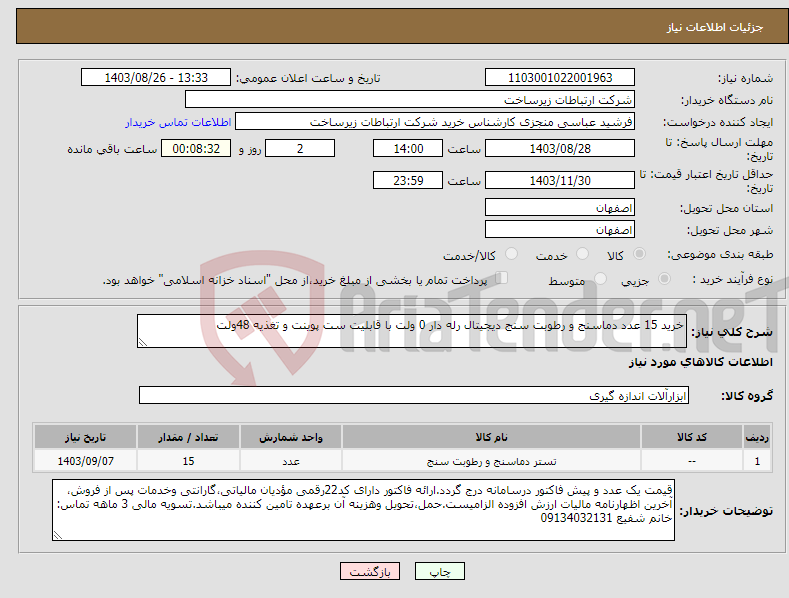Click the توضیحات خریدار notes text area
The height and width of the screenshot is (598, 789).
pyautogui.click(x=363, y=510)
